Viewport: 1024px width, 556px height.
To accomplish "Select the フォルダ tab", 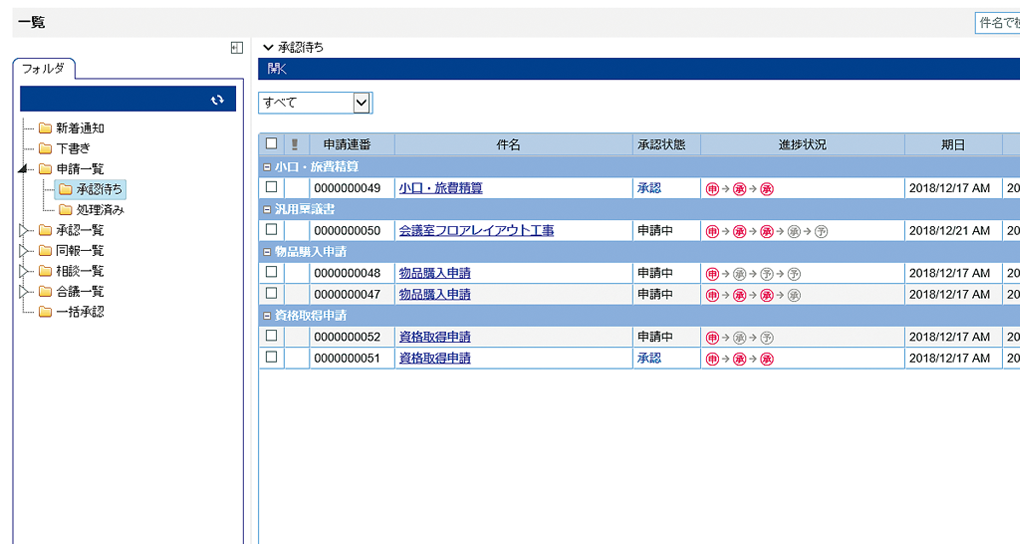I will [x=44, y=69].
